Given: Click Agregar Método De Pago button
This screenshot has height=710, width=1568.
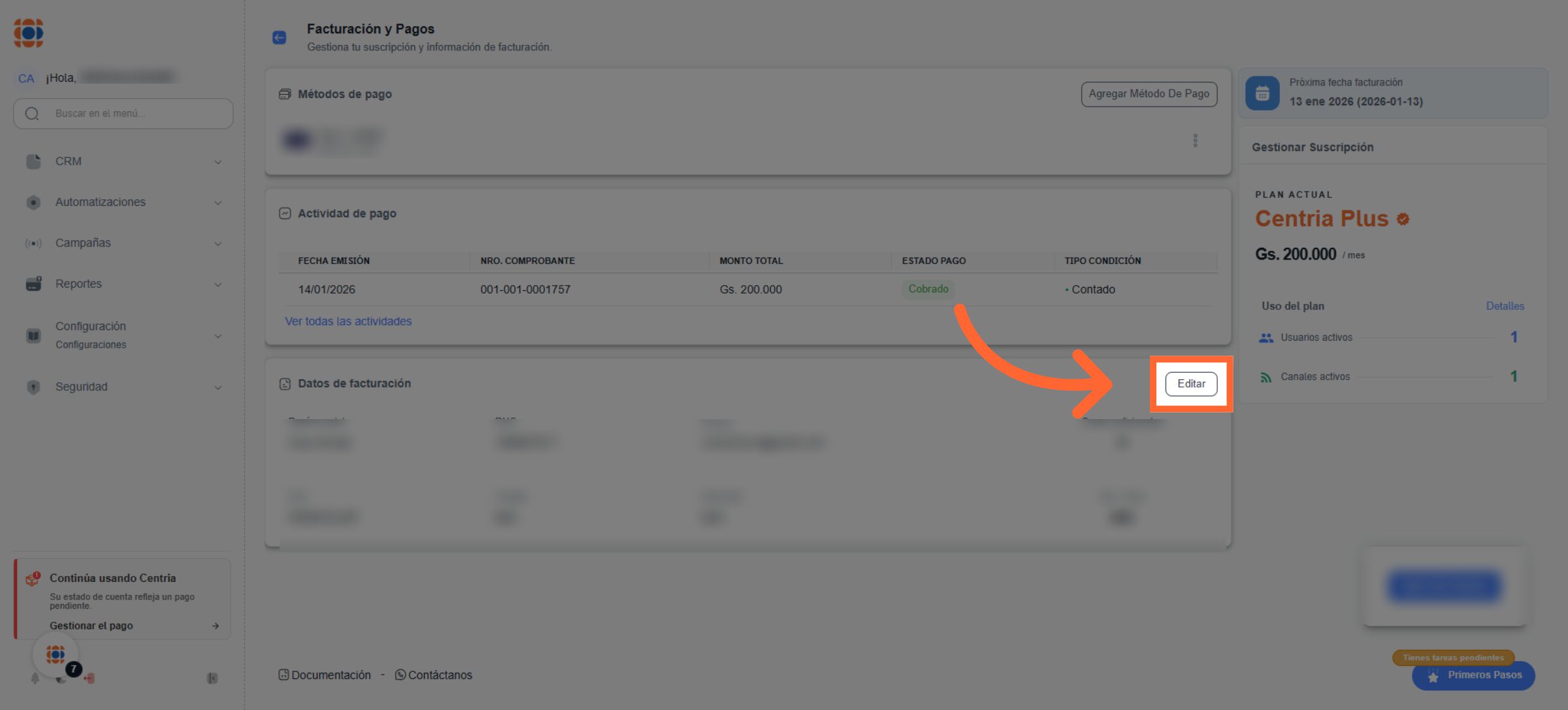Looking at the screenshot, I should [1149, 94].
